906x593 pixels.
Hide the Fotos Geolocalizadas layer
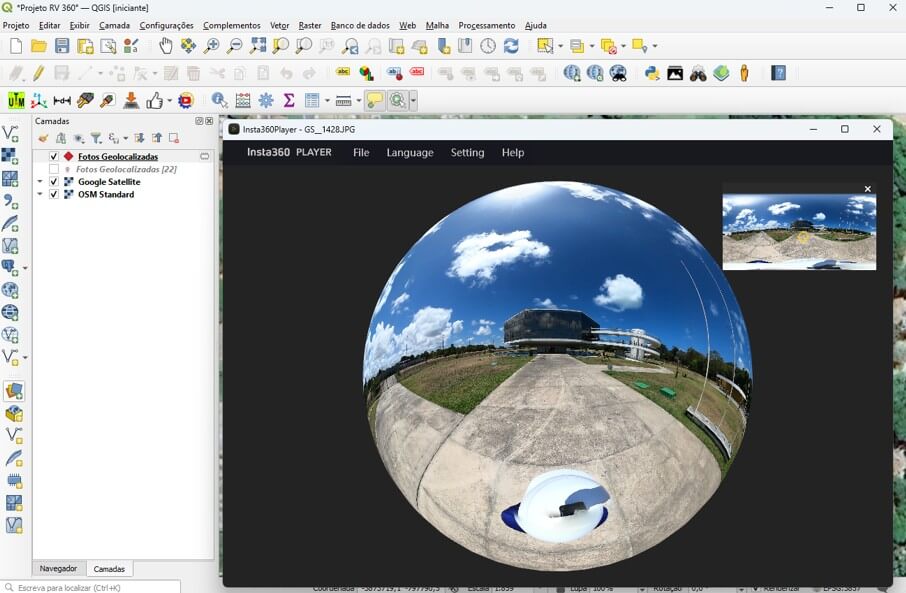coord(54,156)
